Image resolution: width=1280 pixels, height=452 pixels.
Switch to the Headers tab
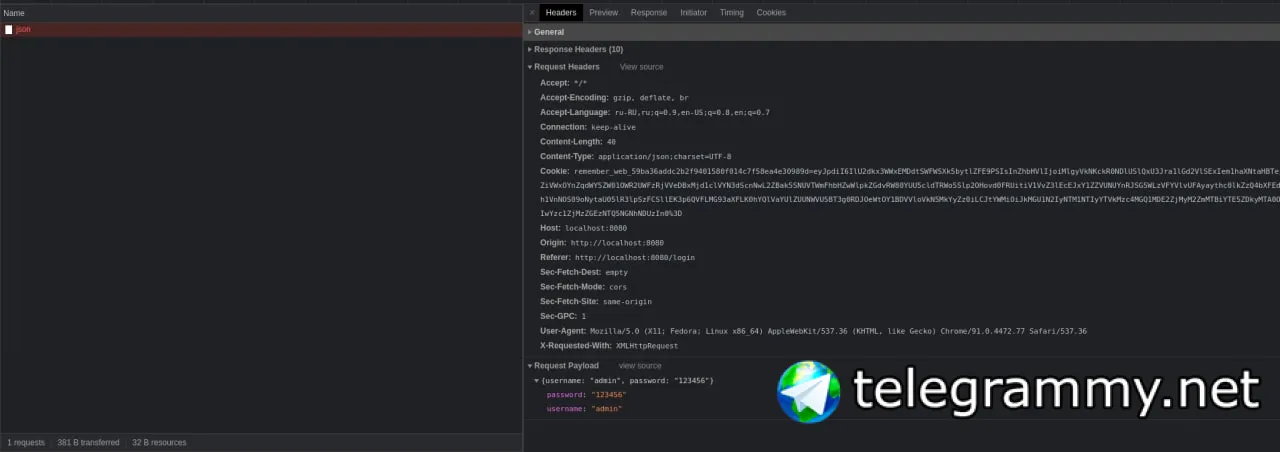561,13
